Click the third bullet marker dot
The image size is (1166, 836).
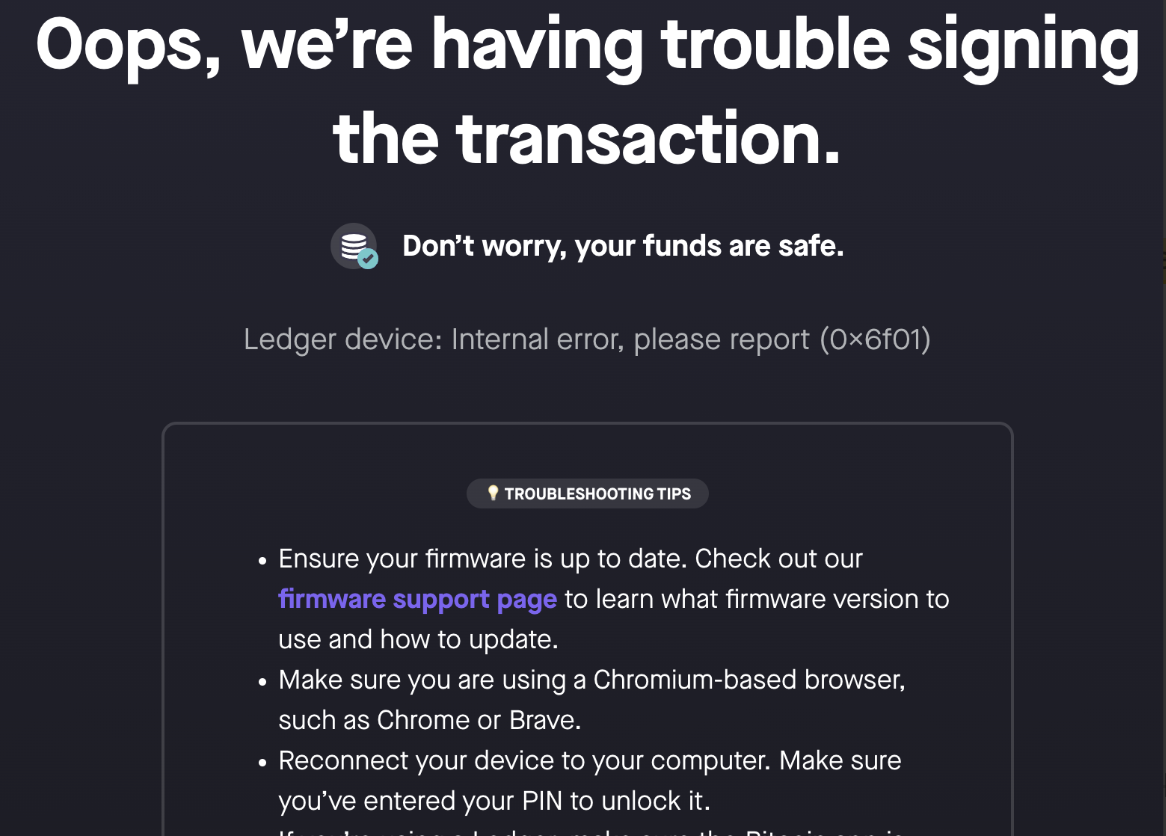pyautogui.click(x=261, y=762)
